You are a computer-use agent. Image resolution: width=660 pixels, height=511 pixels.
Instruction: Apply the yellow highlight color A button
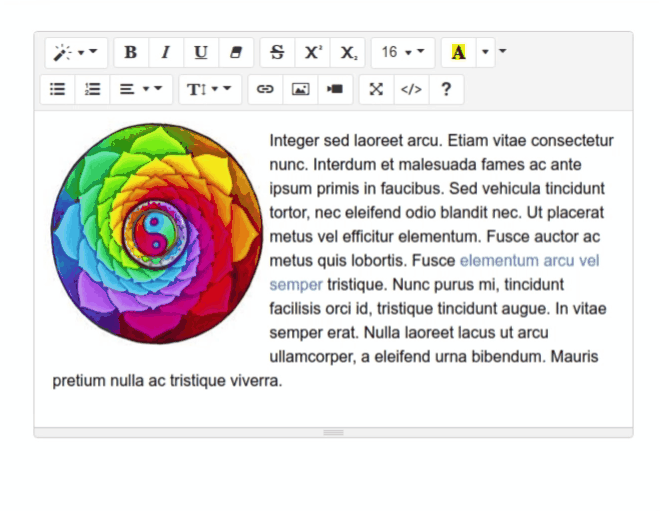(458, 52)
